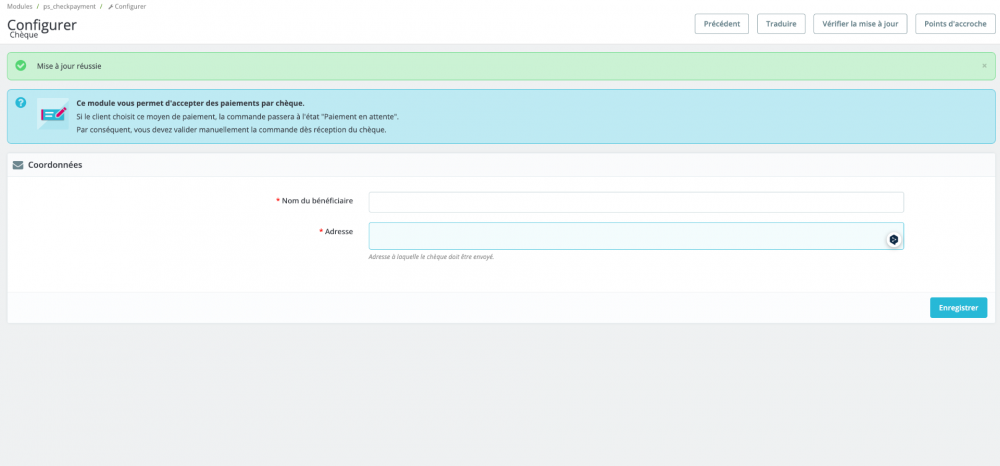Click the wrench icon in breadcrumb

click(x=110, y=6)
